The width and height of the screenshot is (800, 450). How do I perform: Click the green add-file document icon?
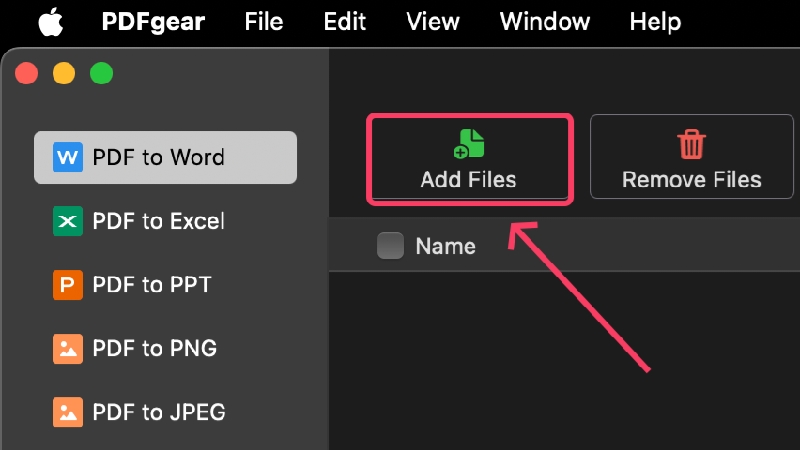469,144
